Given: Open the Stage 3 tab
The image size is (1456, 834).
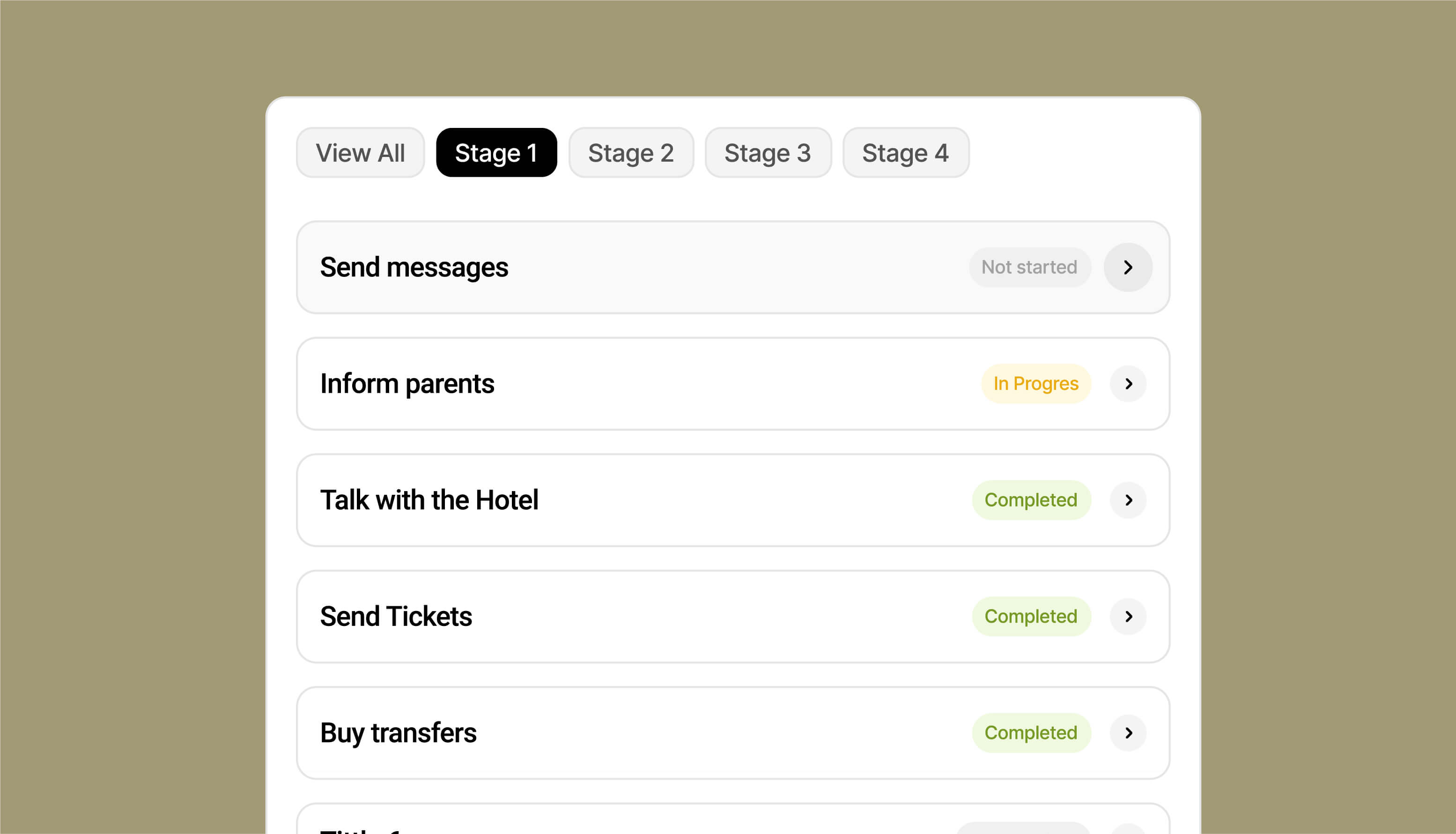Looking at the screenshot, I should click(767, 152).
